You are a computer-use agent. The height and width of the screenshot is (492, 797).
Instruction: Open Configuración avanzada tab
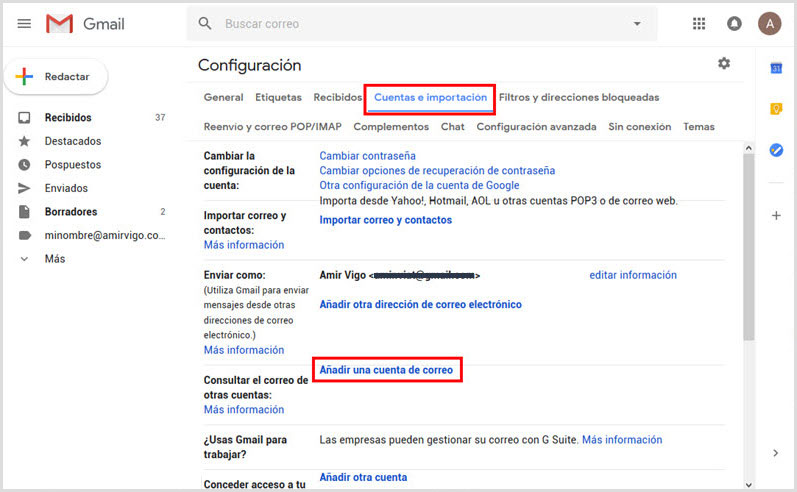[536, 127]
